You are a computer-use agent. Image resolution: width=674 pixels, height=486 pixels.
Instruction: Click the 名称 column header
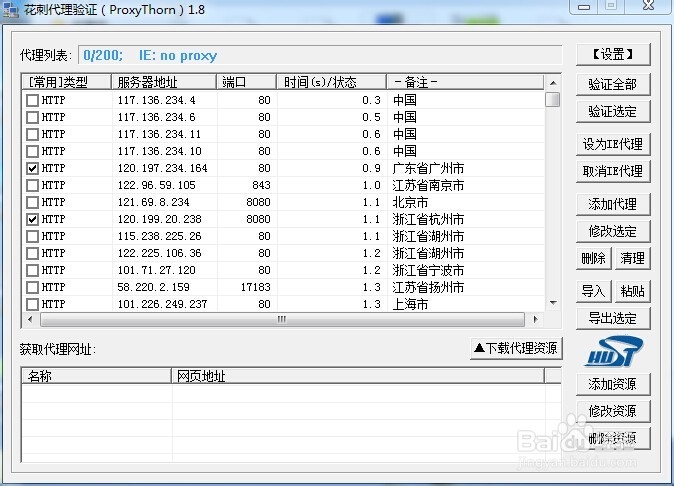coord(96,376)
